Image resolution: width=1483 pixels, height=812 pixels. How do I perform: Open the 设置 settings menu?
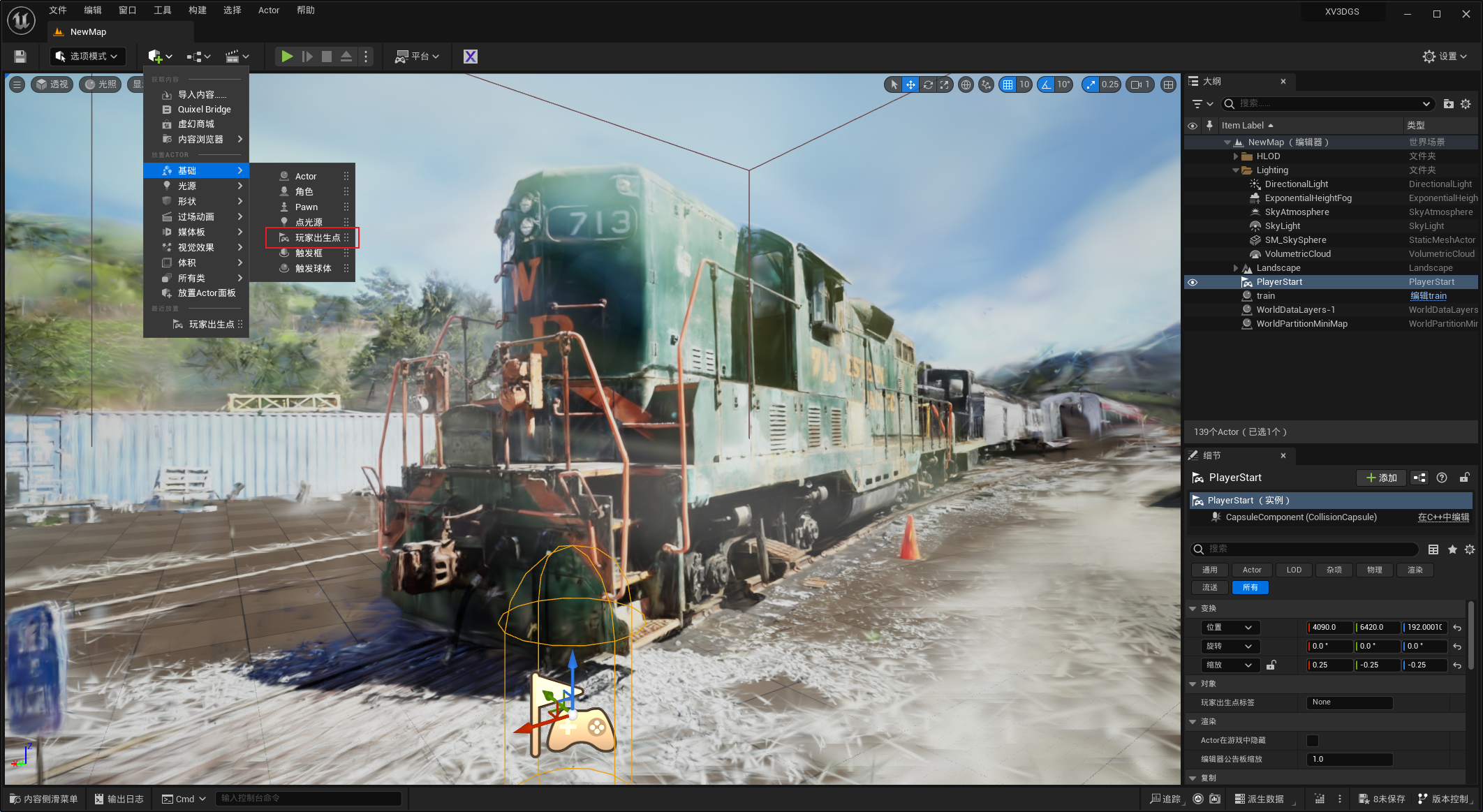pos(1445,57)
